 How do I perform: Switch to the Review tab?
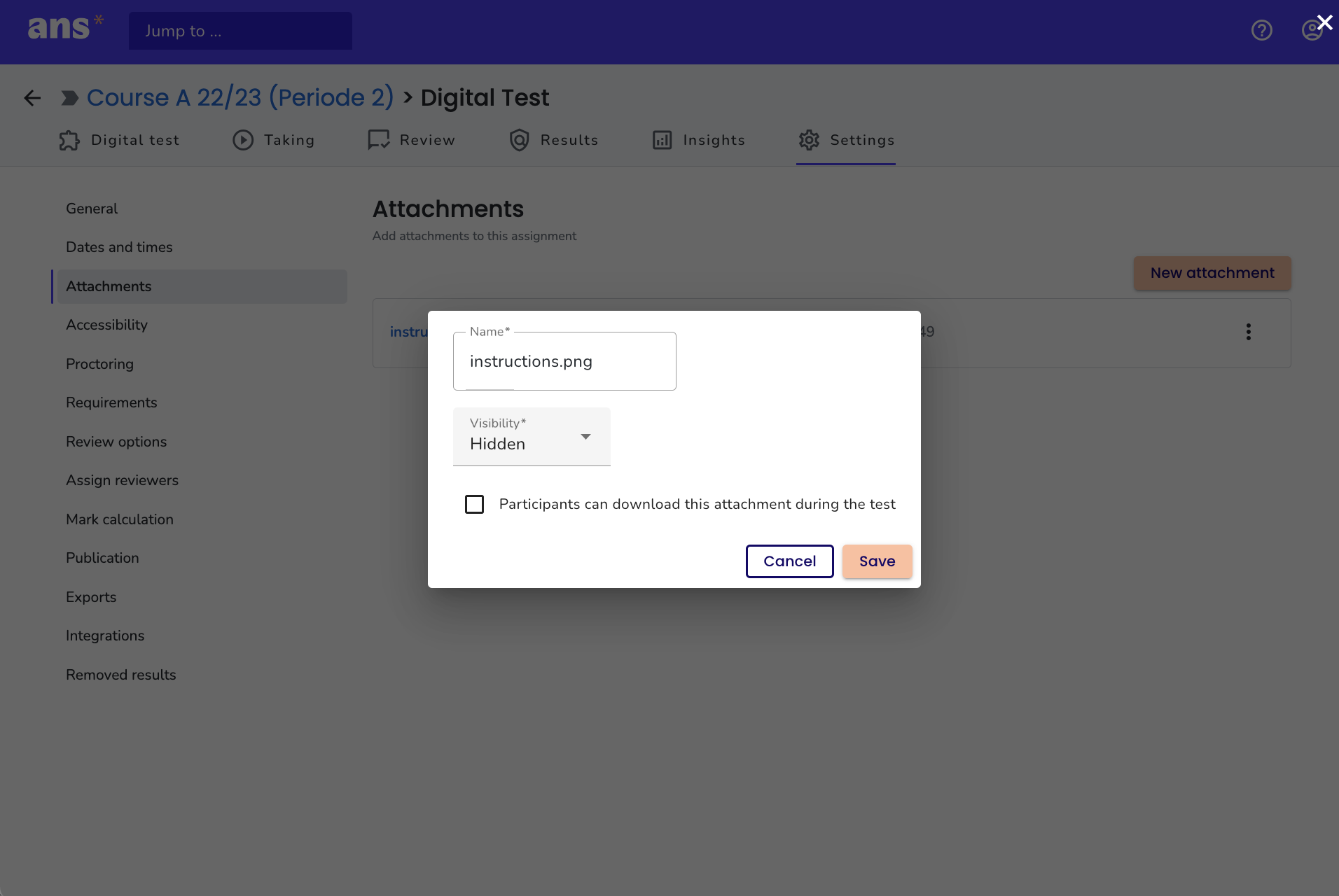(x=411, y=140)
